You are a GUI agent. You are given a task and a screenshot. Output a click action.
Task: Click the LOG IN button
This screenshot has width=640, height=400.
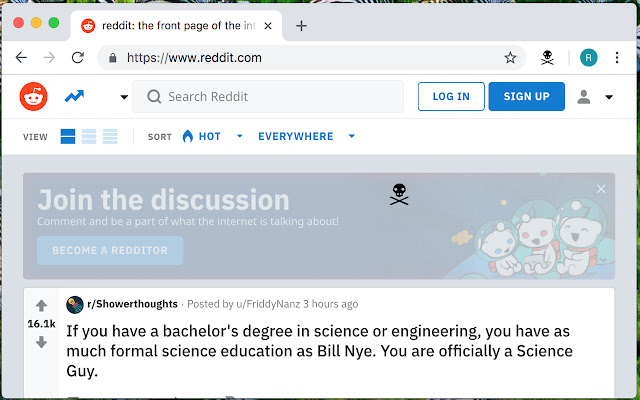pos(450,97)
